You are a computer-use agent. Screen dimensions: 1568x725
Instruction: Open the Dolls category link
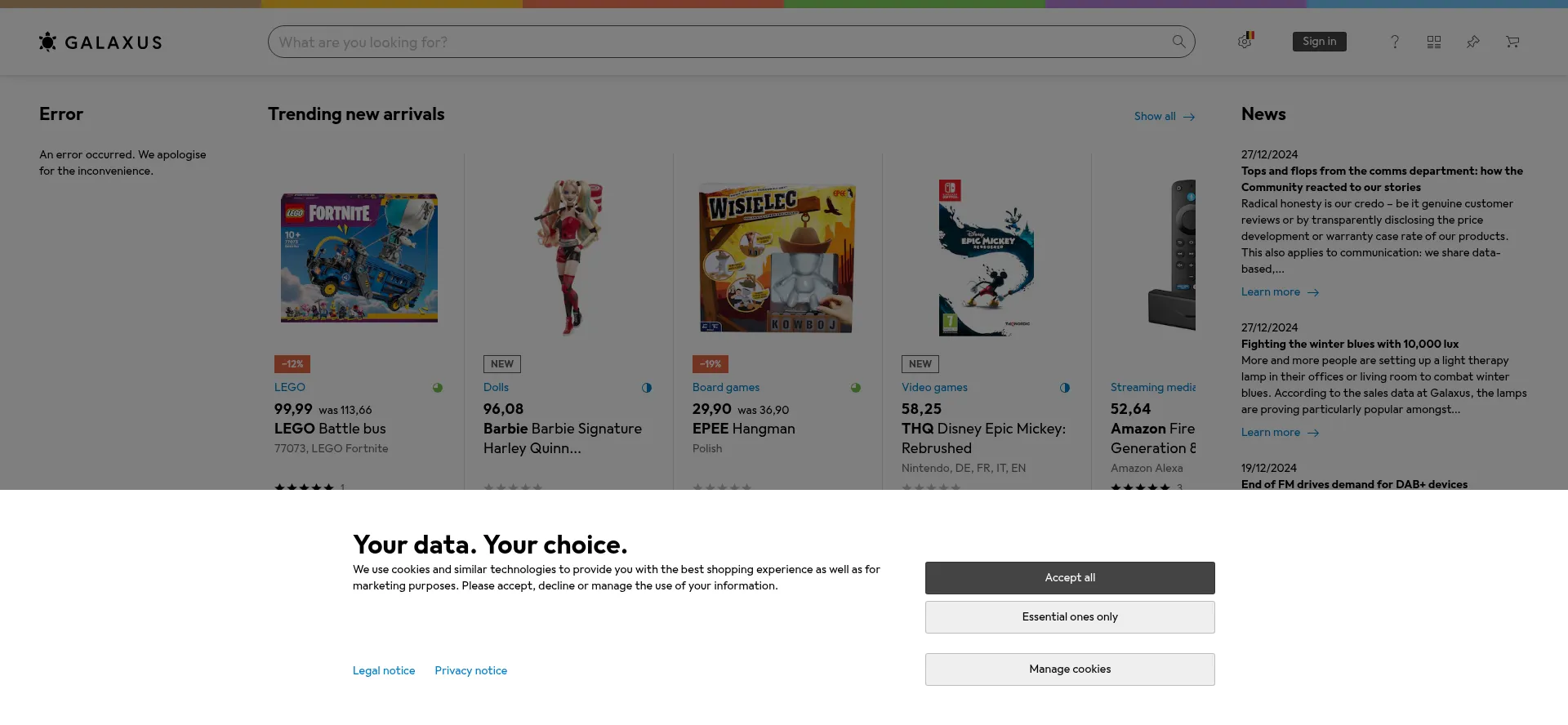click(496, 388)
